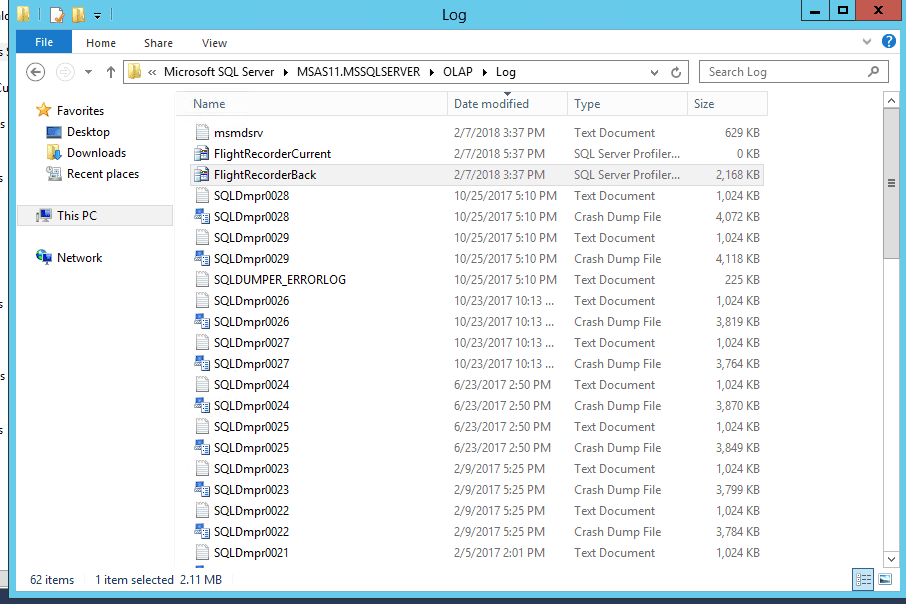Go up one folder level

(x=111, y=72)
